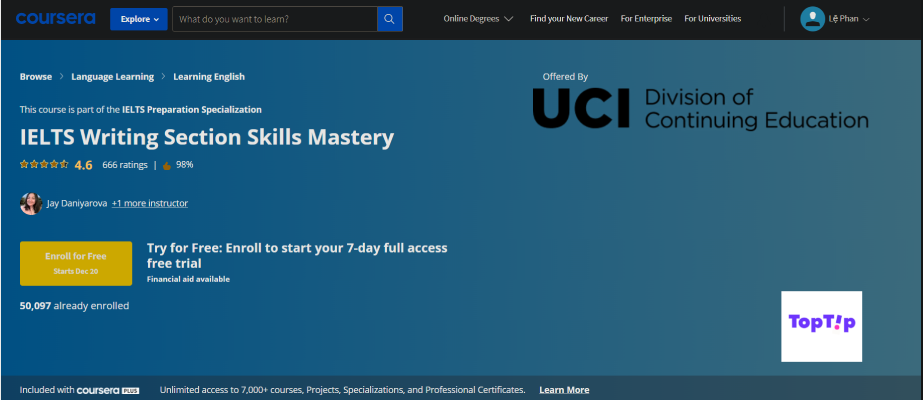
Task: Click '+1 more instructor' link
Action: (x=150, y=204)
